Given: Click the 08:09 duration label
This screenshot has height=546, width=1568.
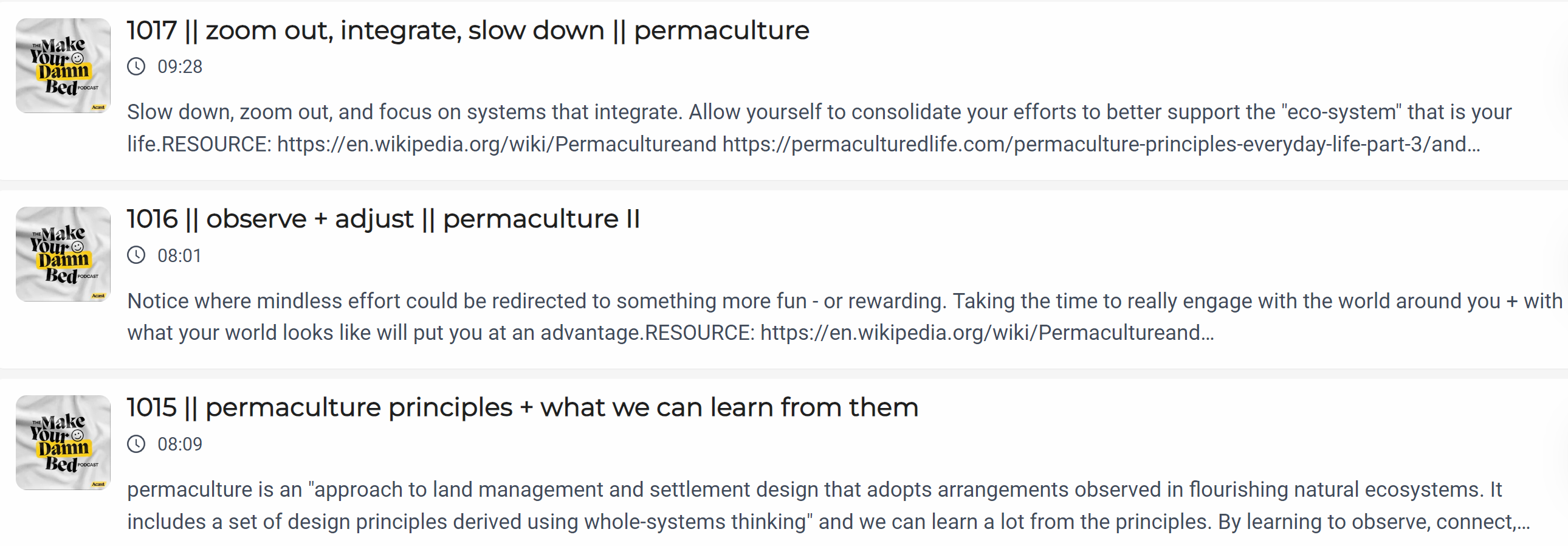Looking at the screenshot, I should (x=179, y=444).
